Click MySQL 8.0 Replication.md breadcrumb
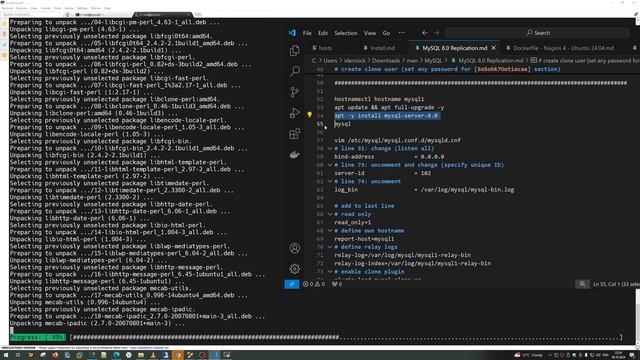640x360 pixels. click(x=491, y=61)
